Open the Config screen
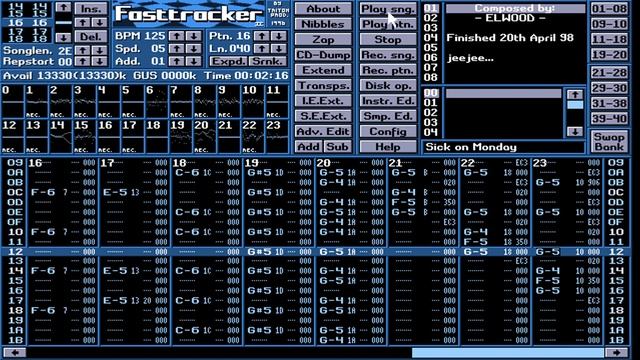The image size is (640, 360). pyautogui.click(x=388, y=131)
